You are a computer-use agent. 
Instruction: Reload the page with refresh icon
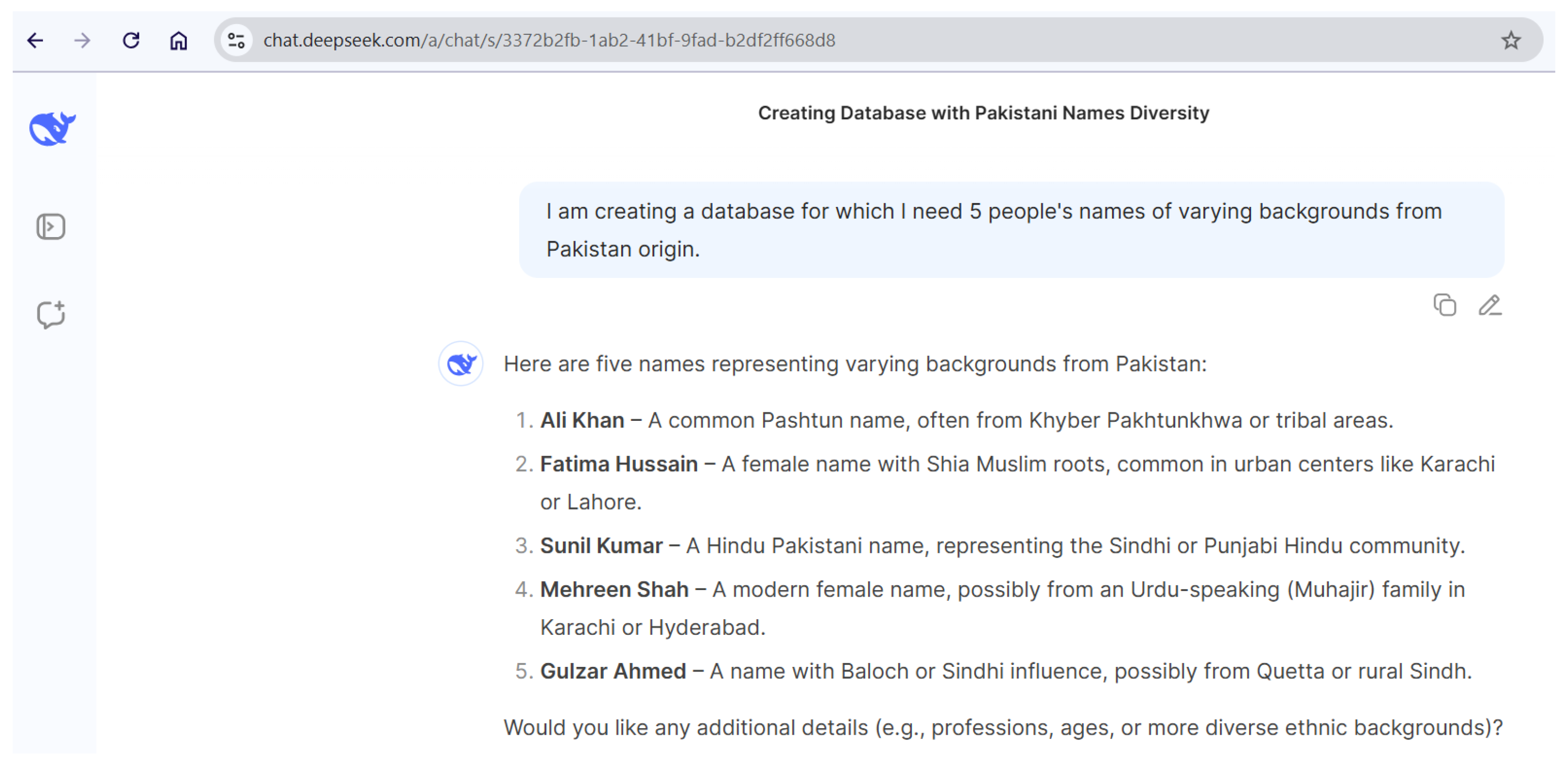(131, 41)
